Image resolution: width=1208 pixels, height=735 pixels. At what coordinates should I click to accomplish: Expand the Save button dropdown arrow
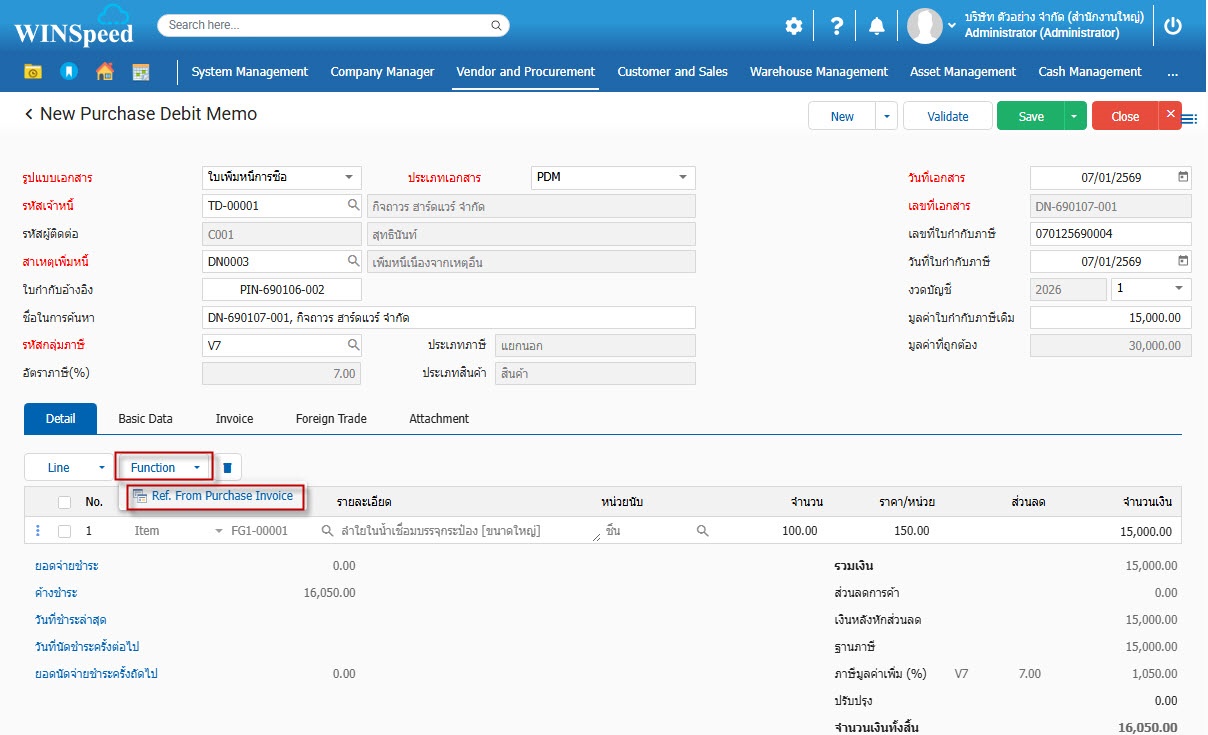[1074, 116]
